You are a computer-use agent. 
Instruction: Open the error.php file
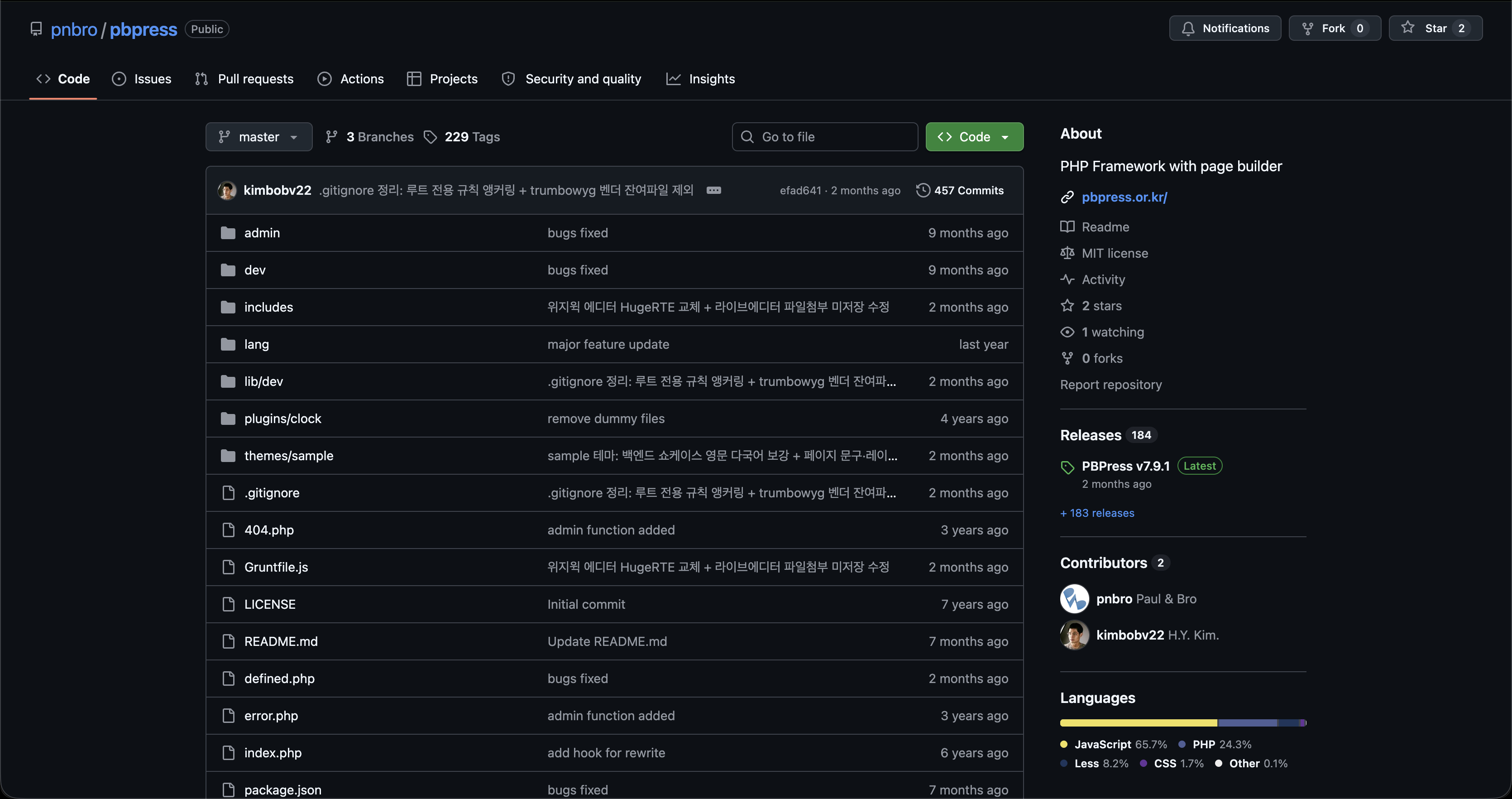point(271,716)
